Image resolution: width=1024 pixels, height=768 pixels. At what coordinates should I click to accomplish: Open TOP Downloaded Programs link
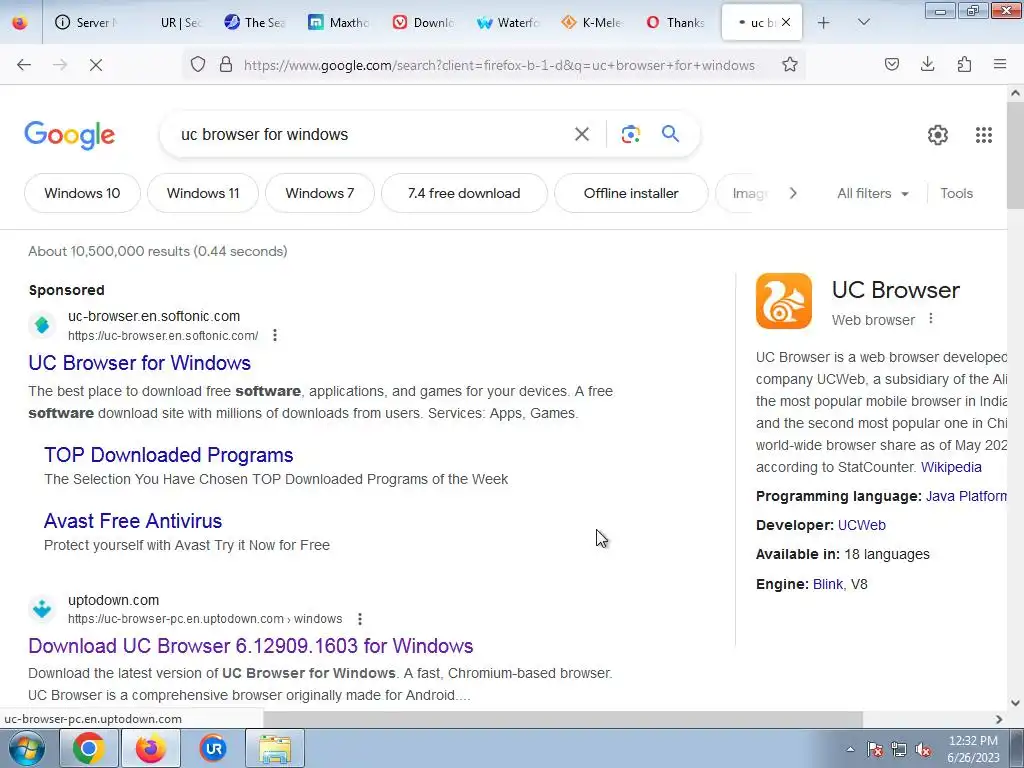pos(168,455)
